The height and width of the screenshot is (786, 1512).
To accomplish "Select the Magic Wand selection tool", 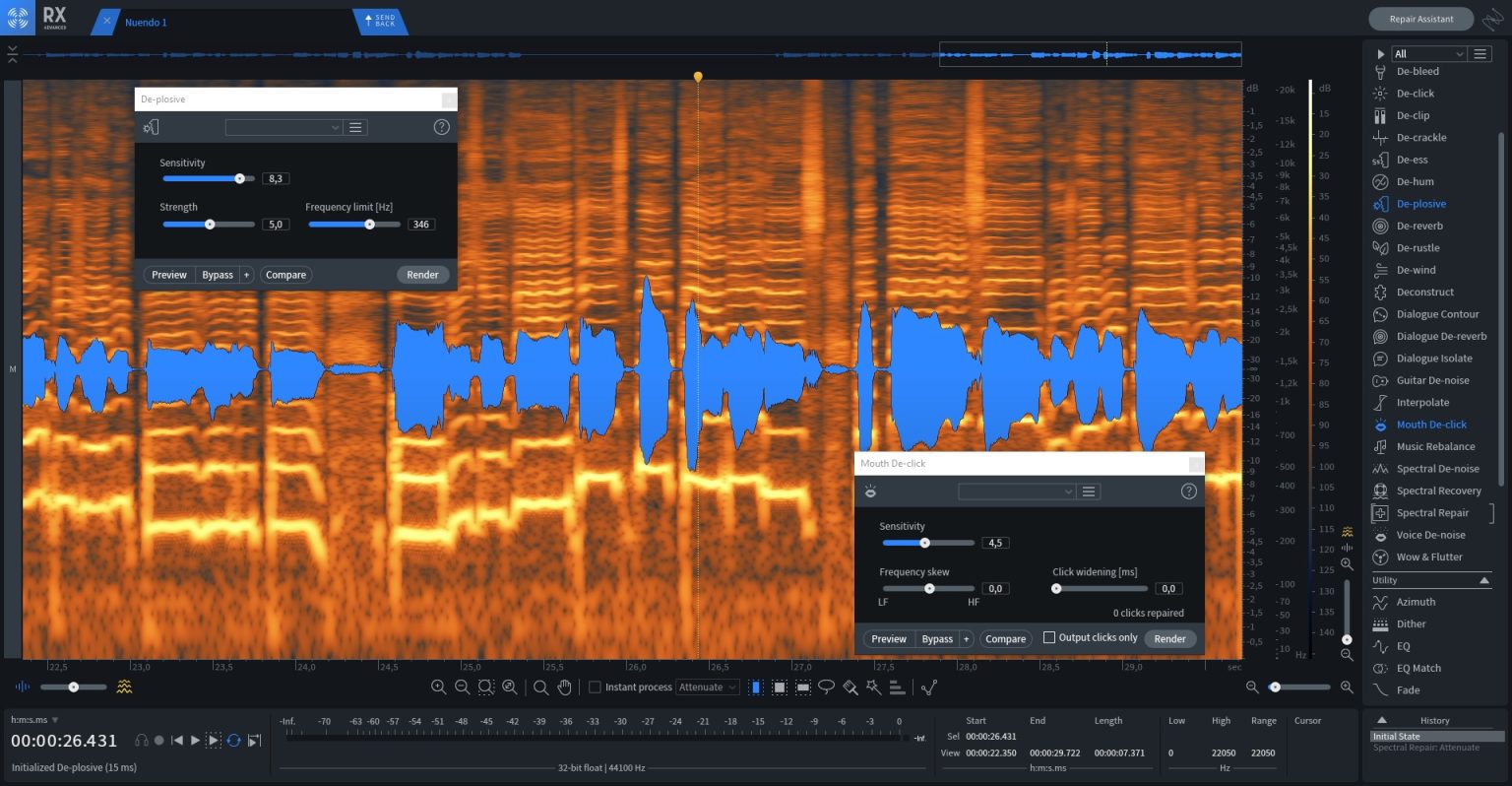I will coord(873,688).
